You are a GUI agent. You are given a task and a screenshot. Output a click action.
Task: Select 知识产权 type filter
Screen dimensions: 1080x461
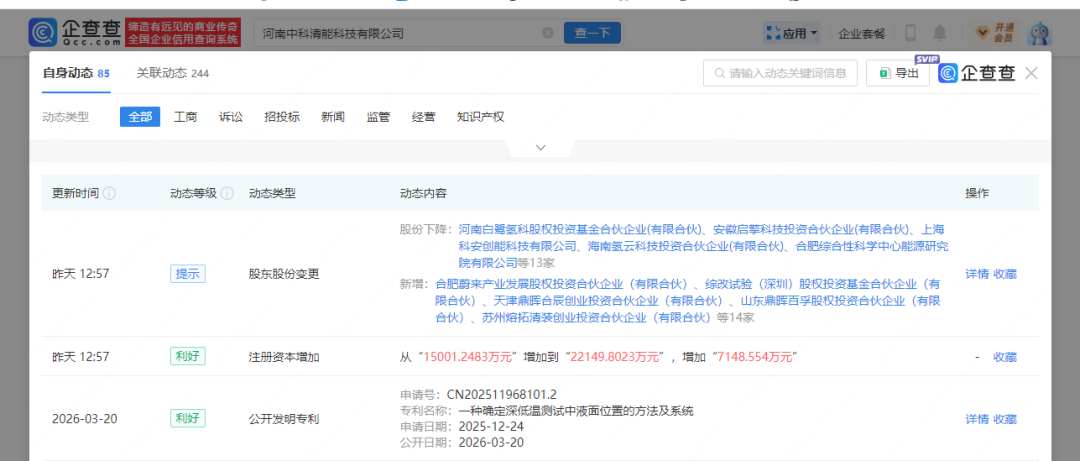tap(480, 117)
